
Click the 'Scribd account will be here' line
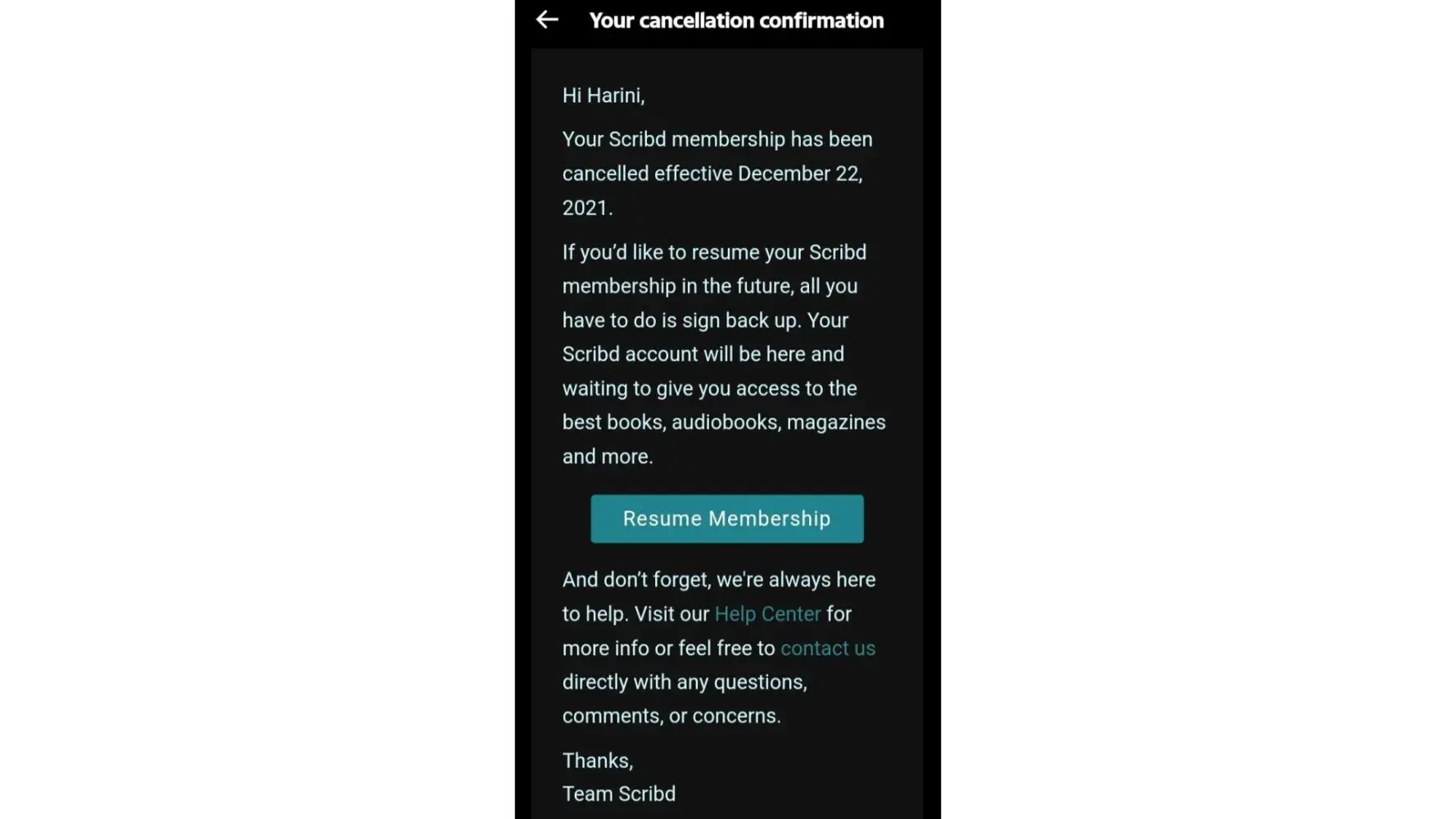click(703, 354)
